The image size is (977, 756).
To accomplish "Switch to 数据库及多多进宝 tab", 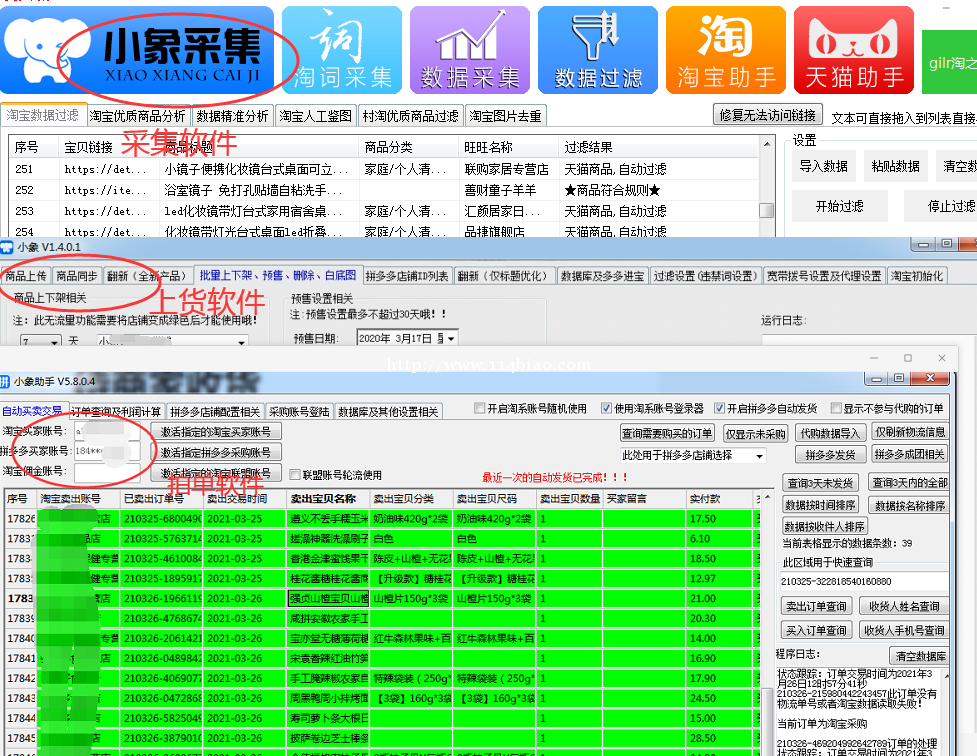I will 602,275.
